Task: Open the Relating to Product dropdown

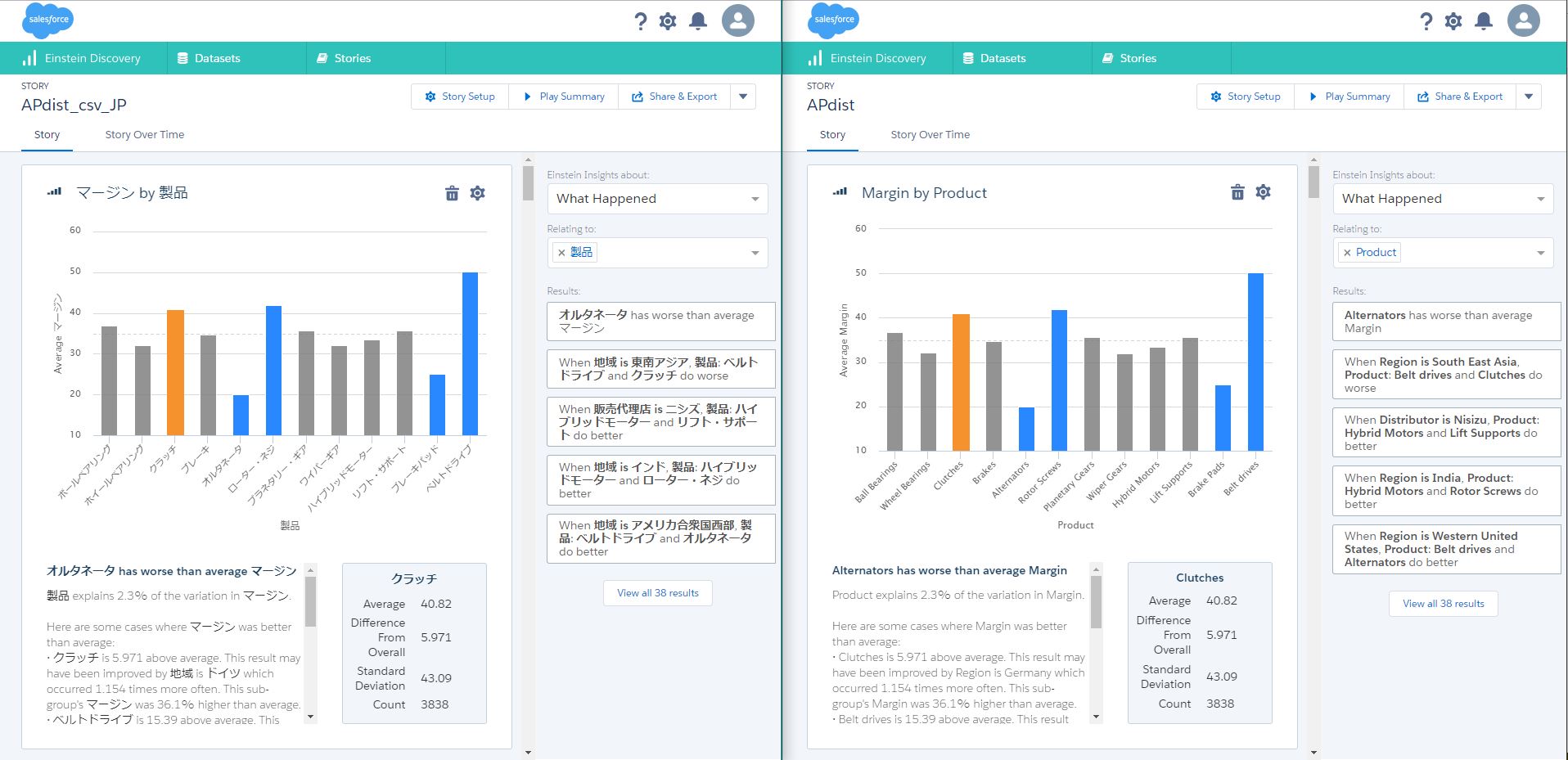Action: coord(1540,253)
